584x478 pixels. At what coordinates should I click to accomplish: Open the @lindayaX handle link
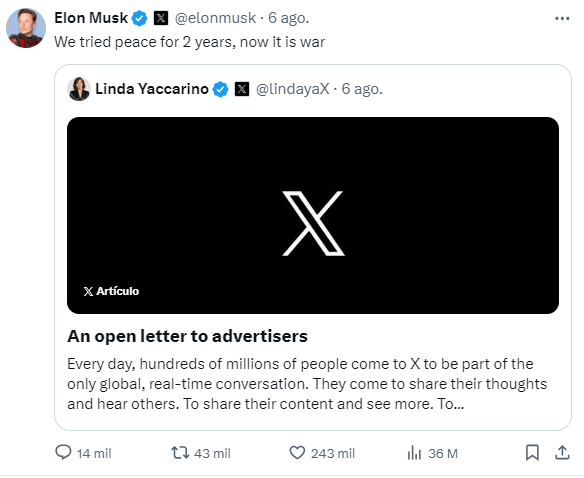coord(292,89)
